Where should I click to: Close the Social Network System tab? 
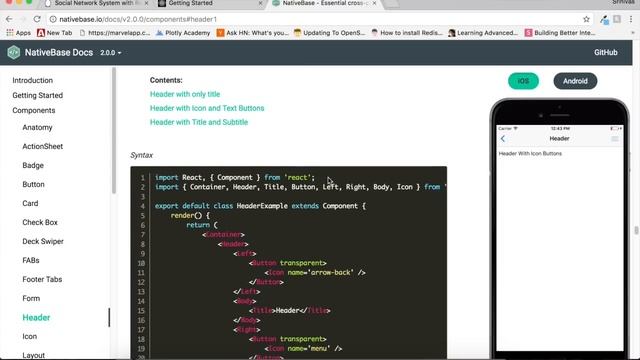[147, 3]
